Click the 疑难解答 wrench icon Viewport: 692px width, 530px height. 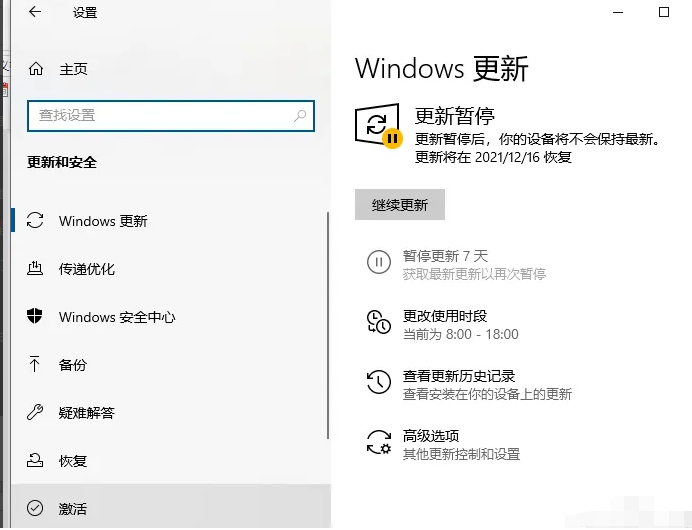pos(36,413)
